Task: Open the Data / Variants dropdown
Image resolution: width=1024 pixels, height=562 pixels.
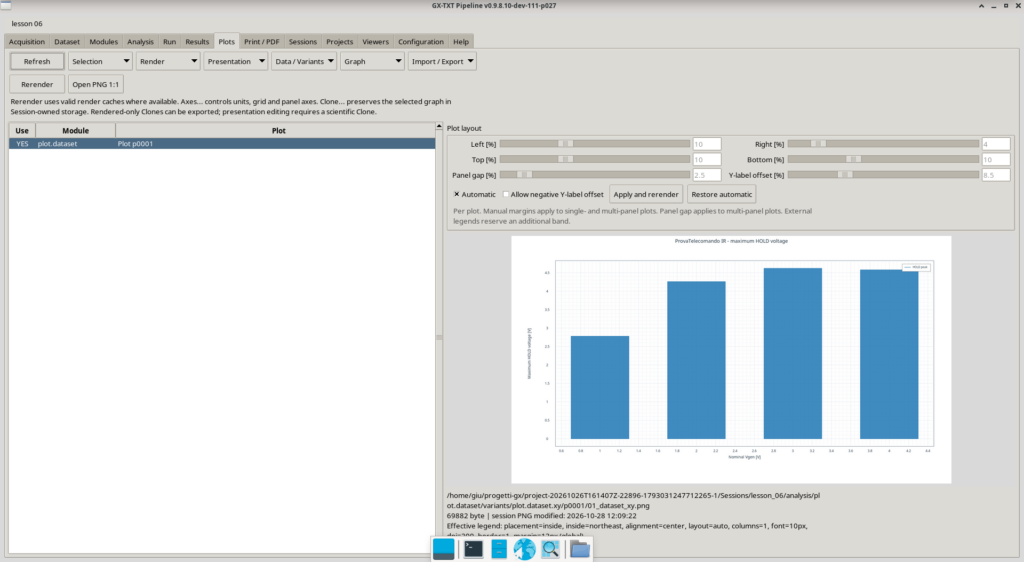Action: (304, 61)
